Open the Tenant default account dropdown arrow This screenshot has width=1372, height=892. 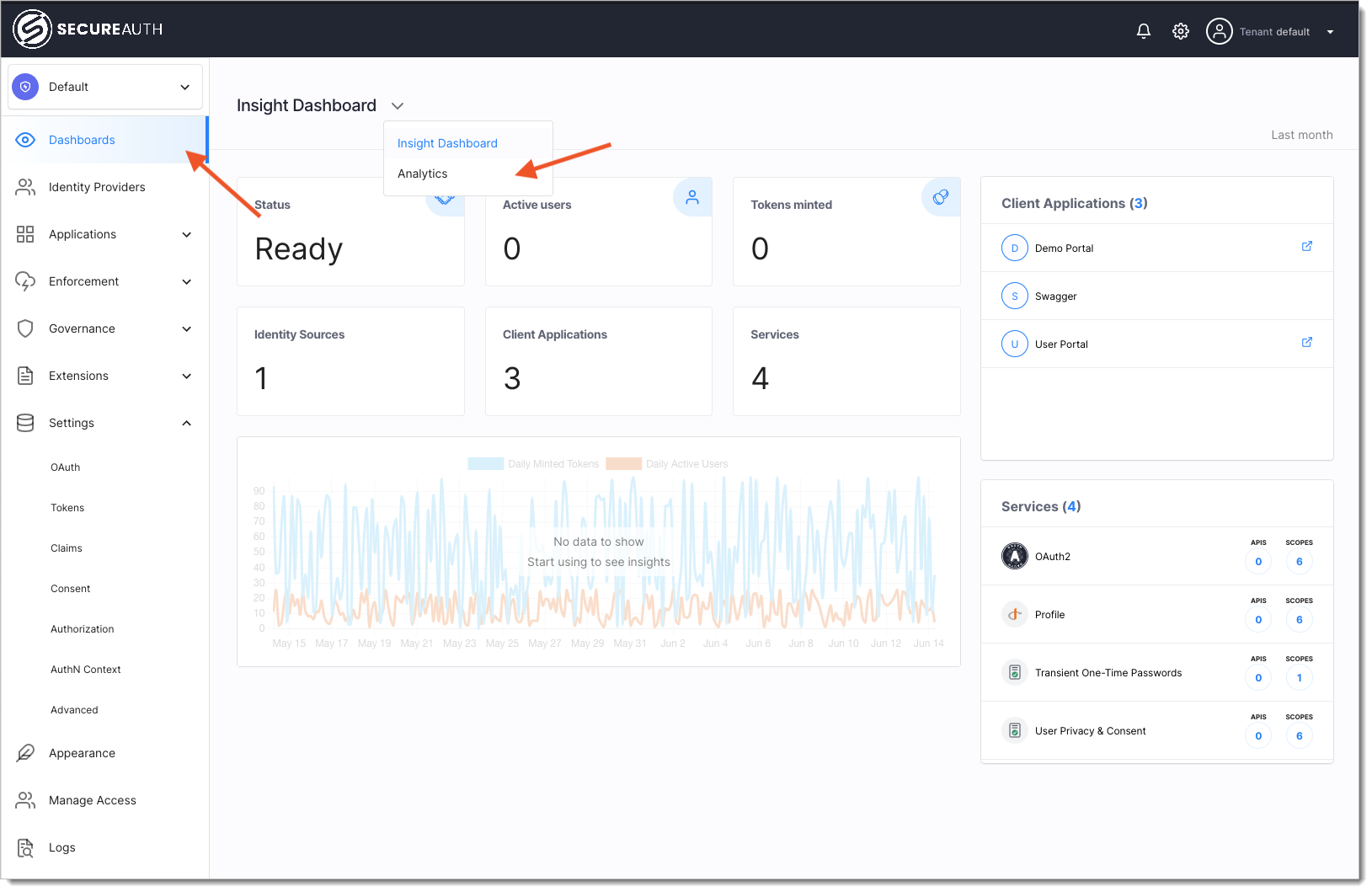[x=1330, y=32]
